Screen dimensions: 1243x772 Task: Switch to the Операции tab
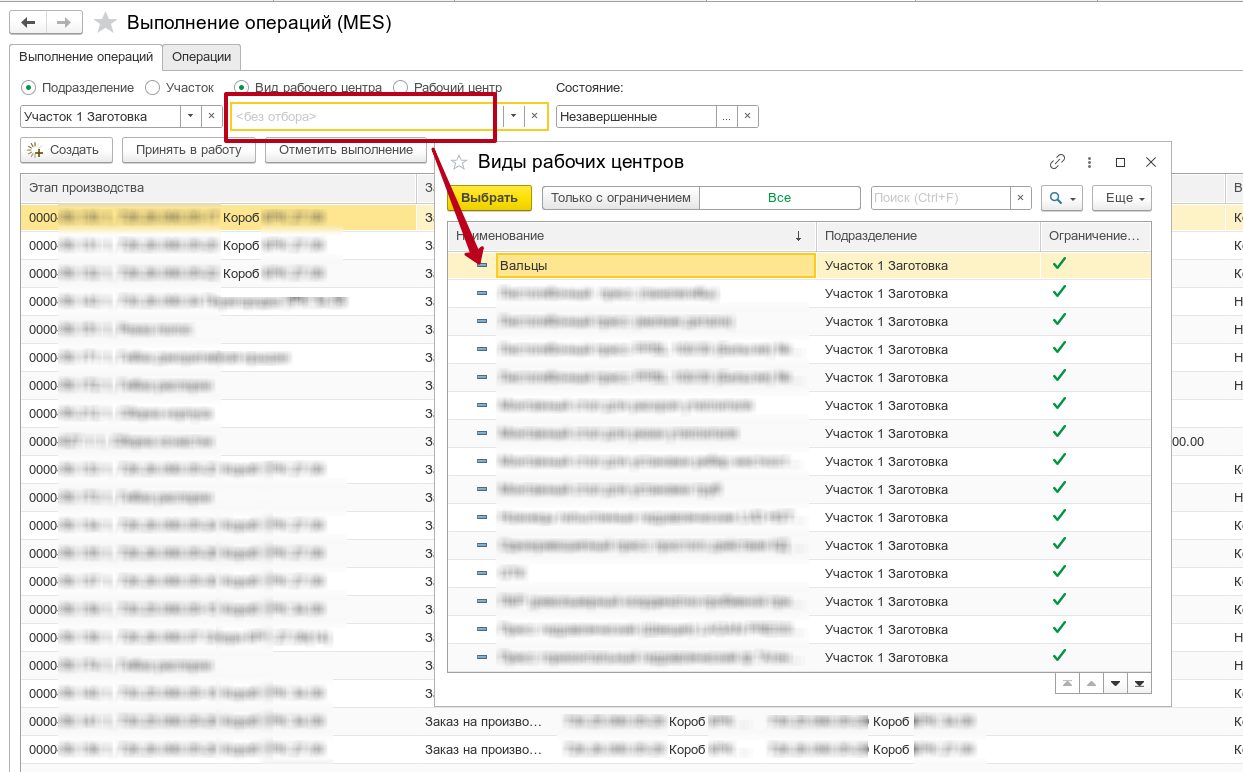coord(201,57)
